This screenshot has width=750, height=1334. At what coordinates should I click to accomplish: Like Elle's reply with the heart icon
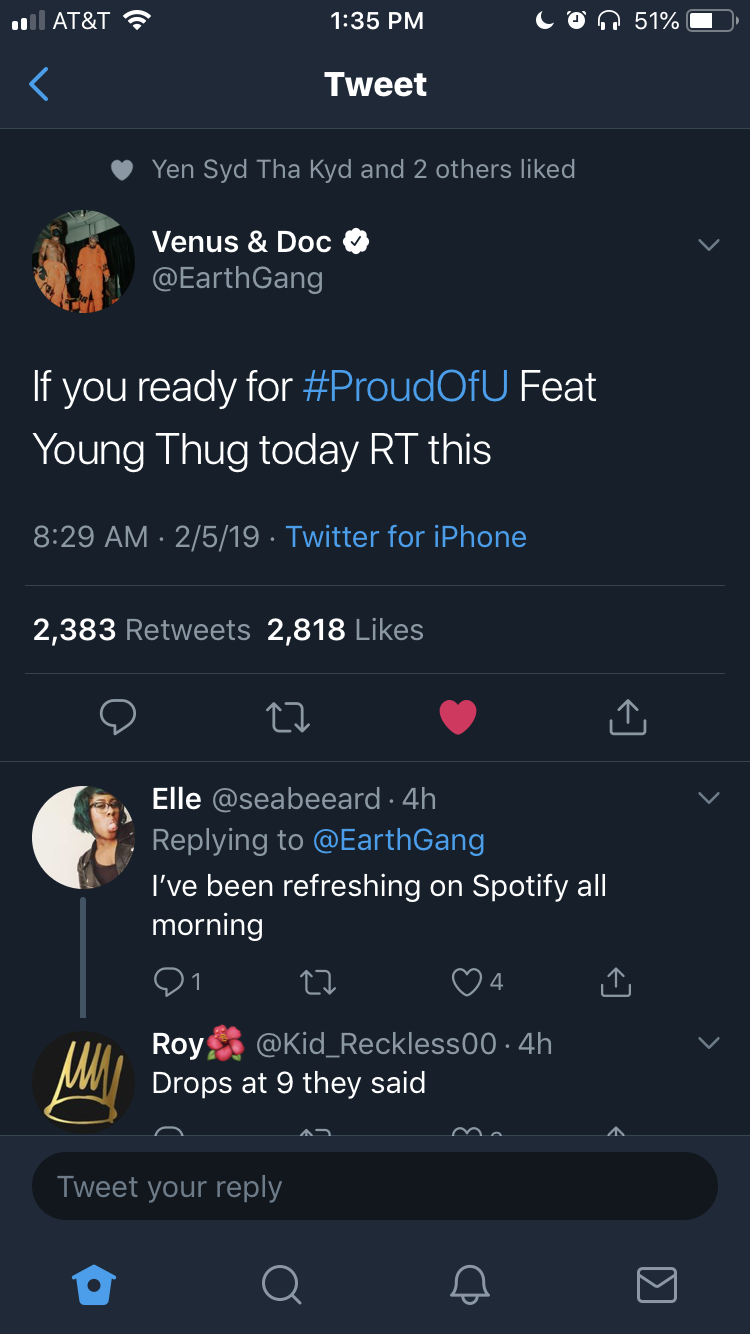[467, 983]
